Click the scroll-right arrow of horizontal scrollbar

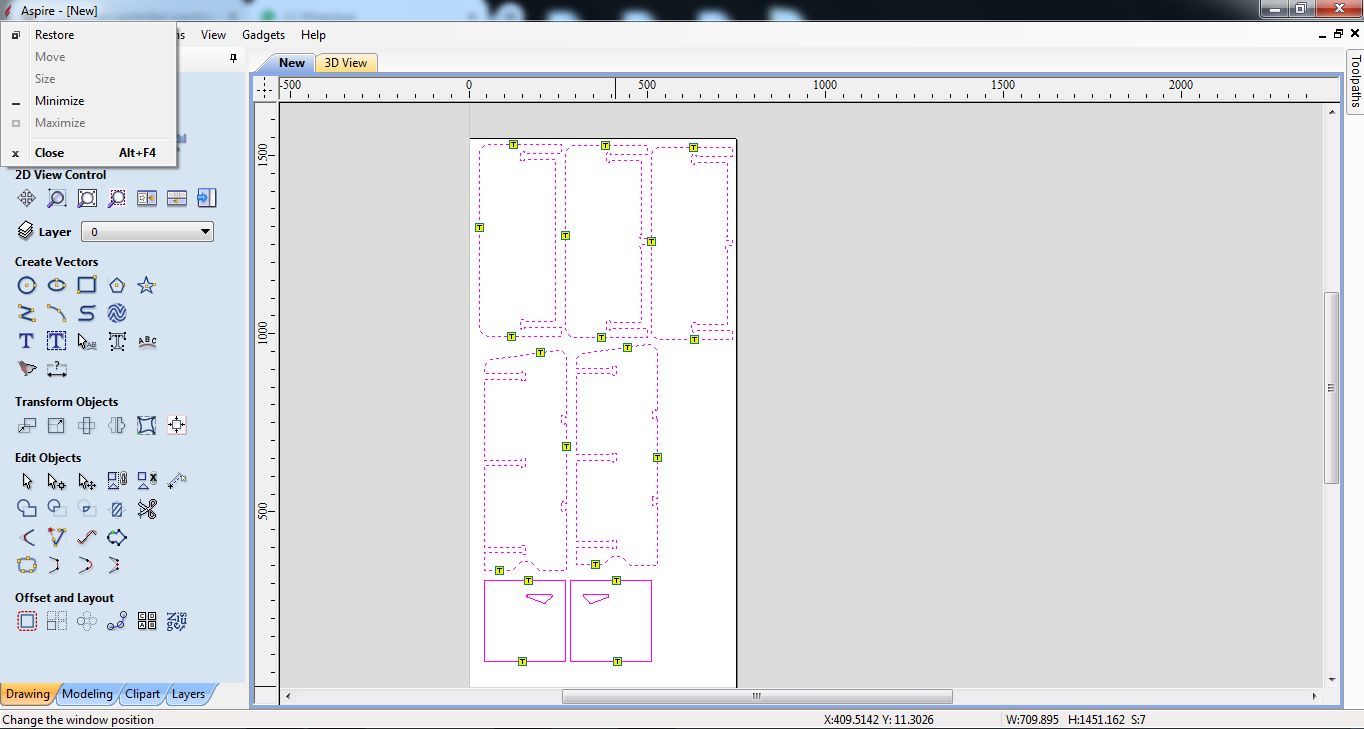1315,696
